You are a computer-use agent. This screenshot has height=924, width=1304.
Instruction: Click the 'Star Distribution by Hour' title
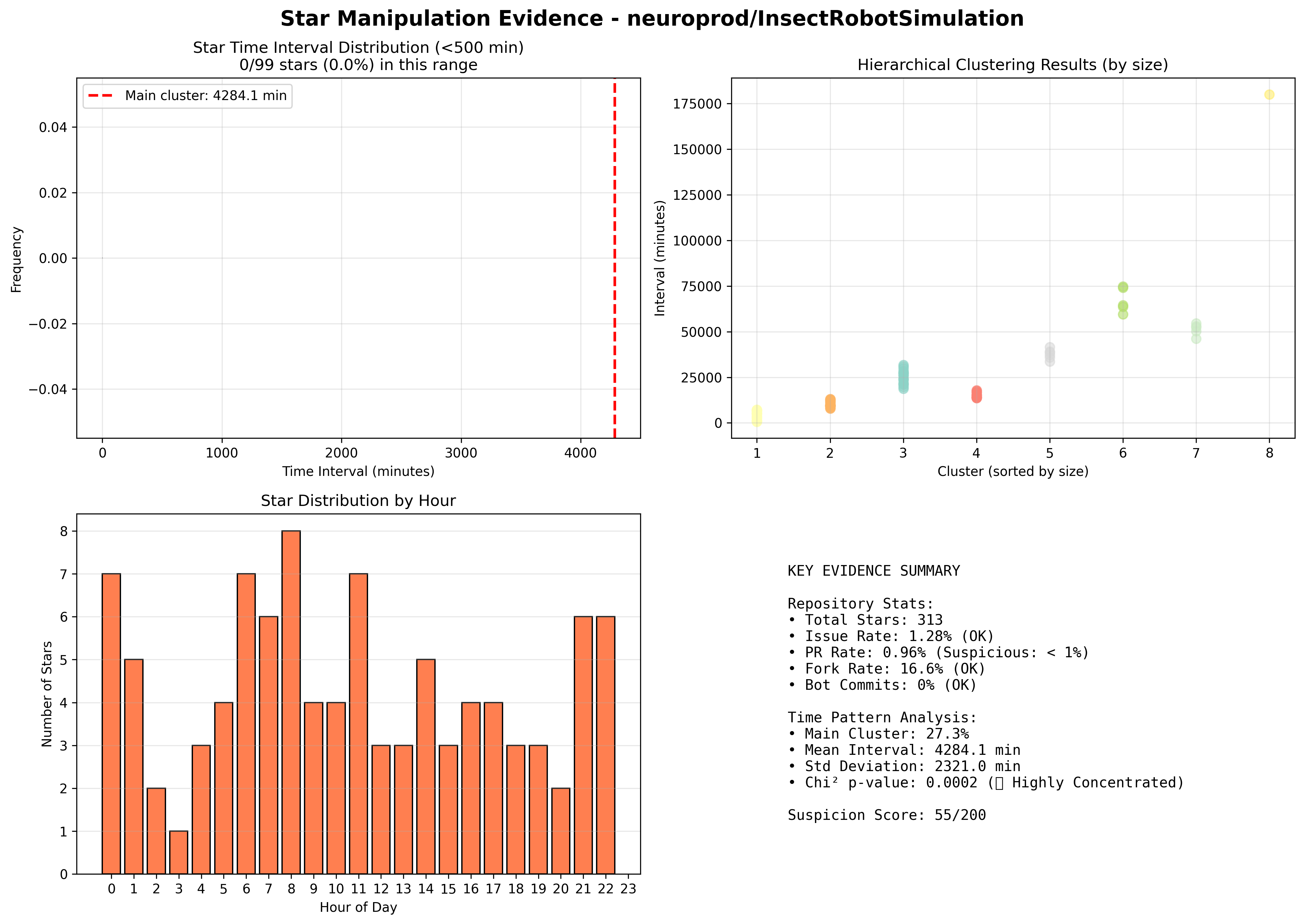[358, 501]
